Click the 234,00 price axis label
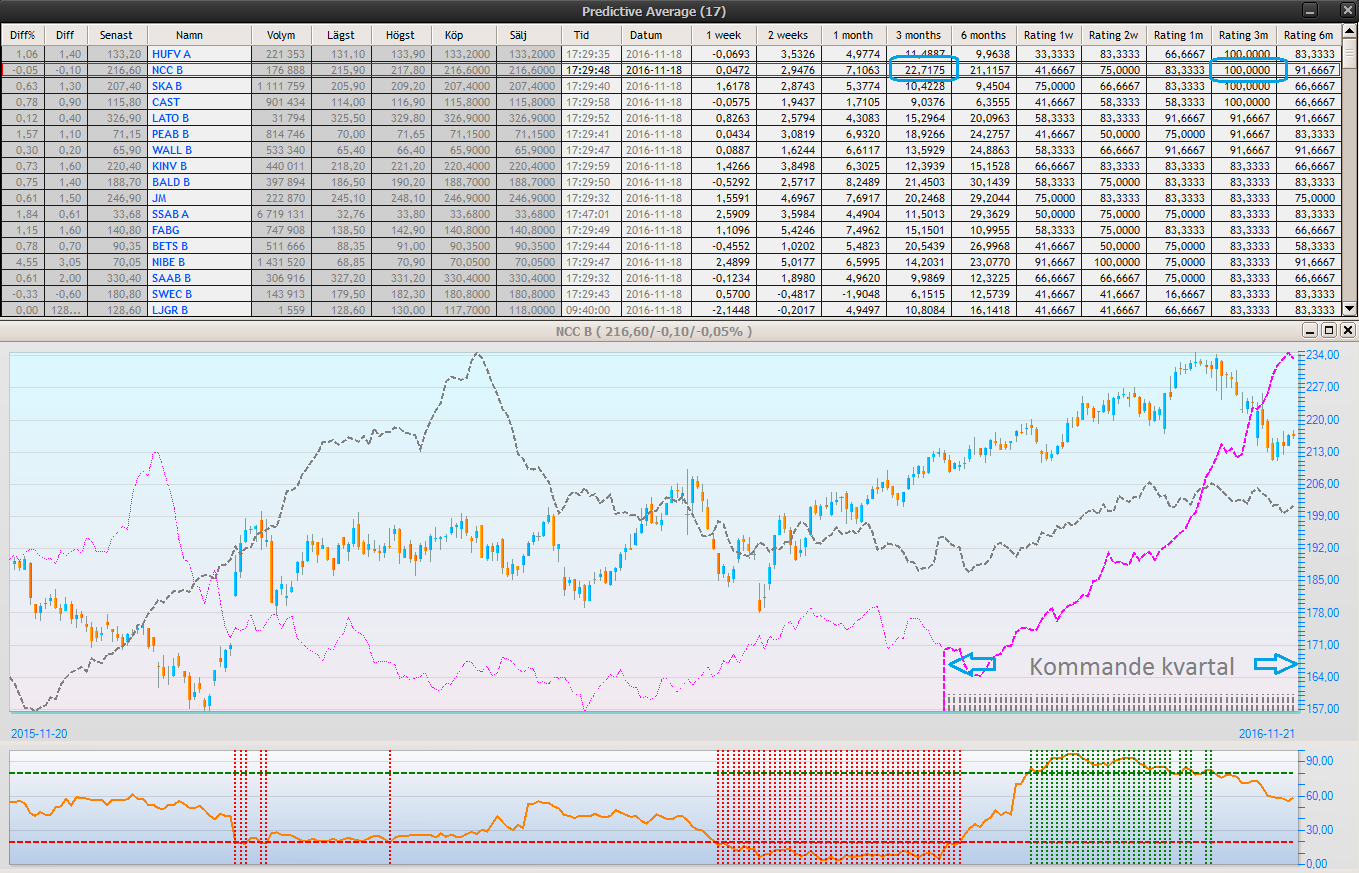 pos(1321,355)
